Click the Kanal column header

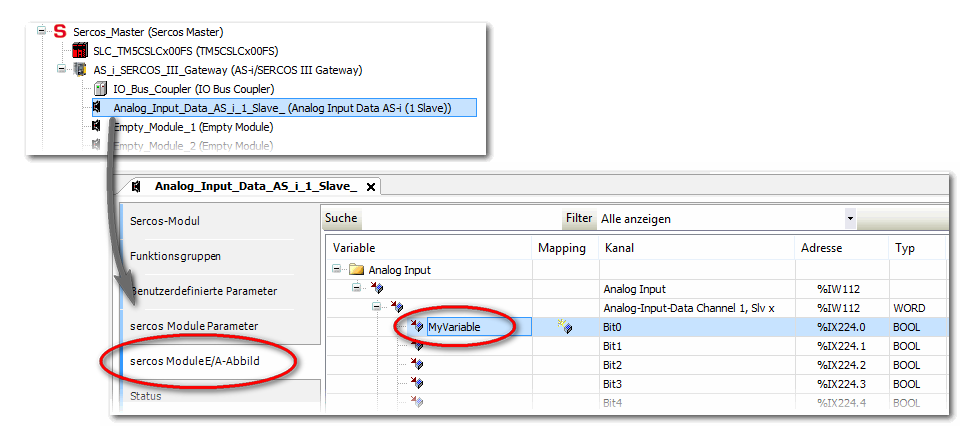(x=696, y=248)
